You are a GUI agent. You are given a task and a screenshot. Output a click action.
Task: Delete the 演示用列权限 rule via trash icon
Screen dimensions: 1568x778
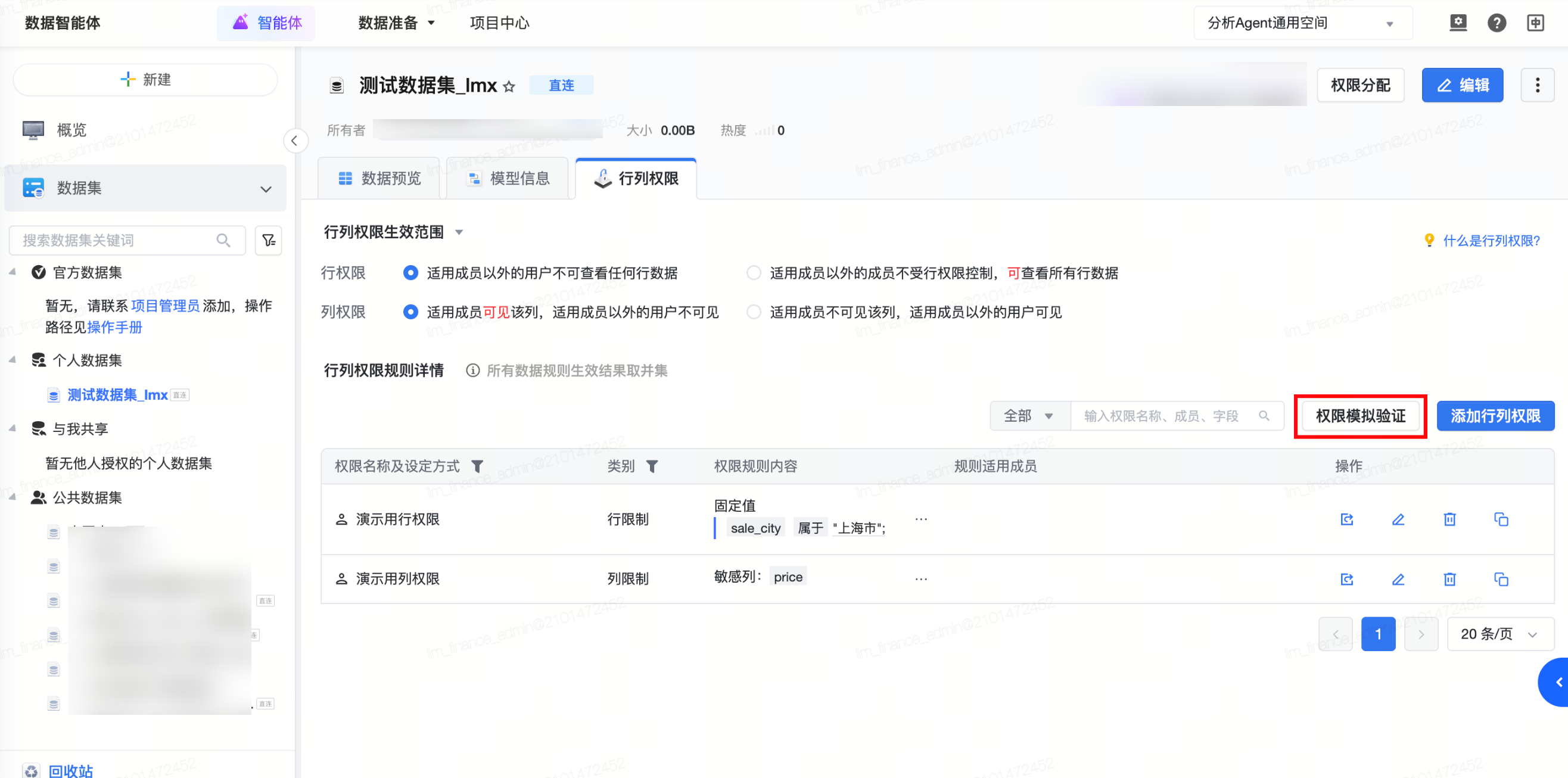coord(1449,579)
